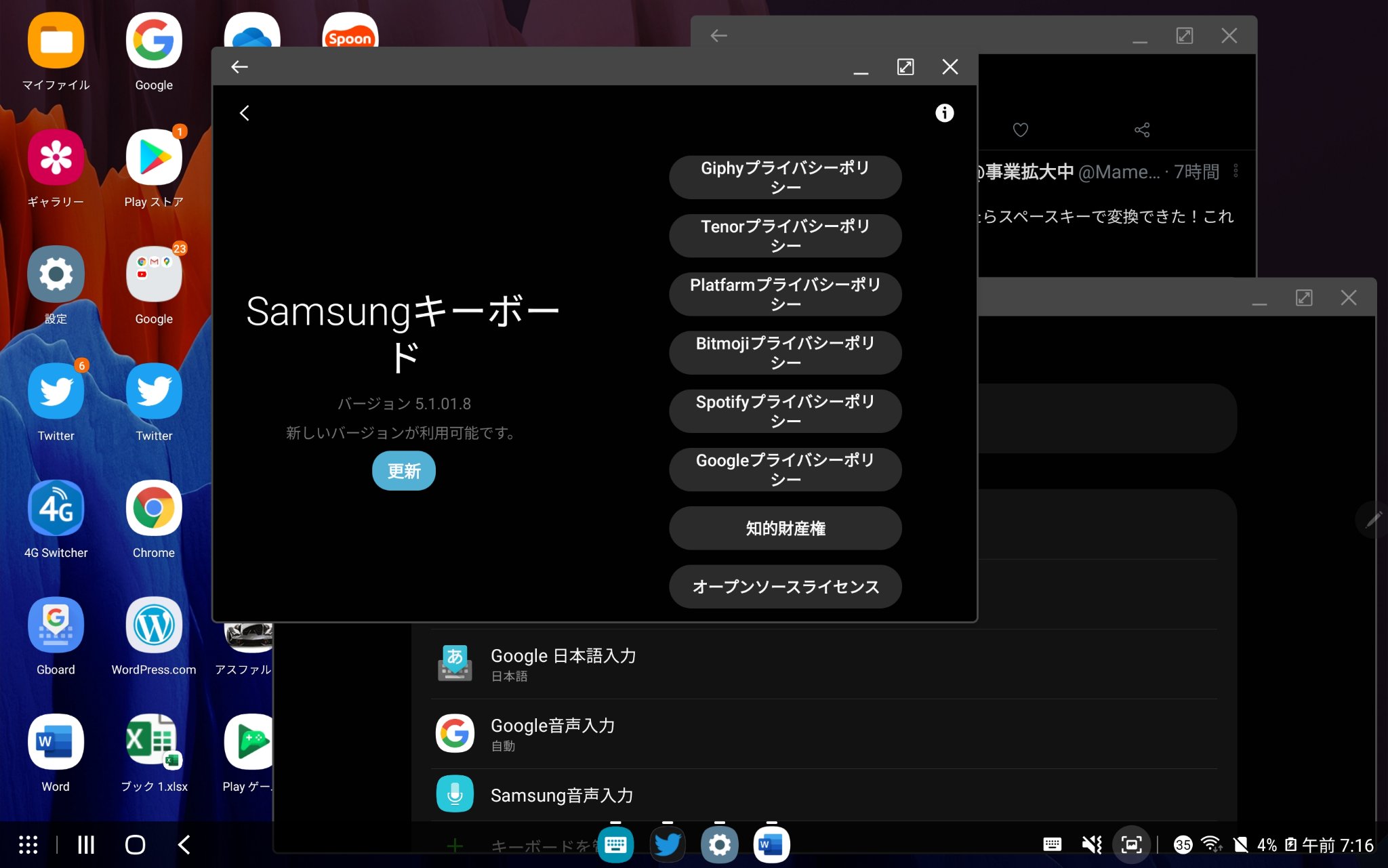Open Word app on the home screen
Screen dimensions: 1388x868
pos(56,742)
